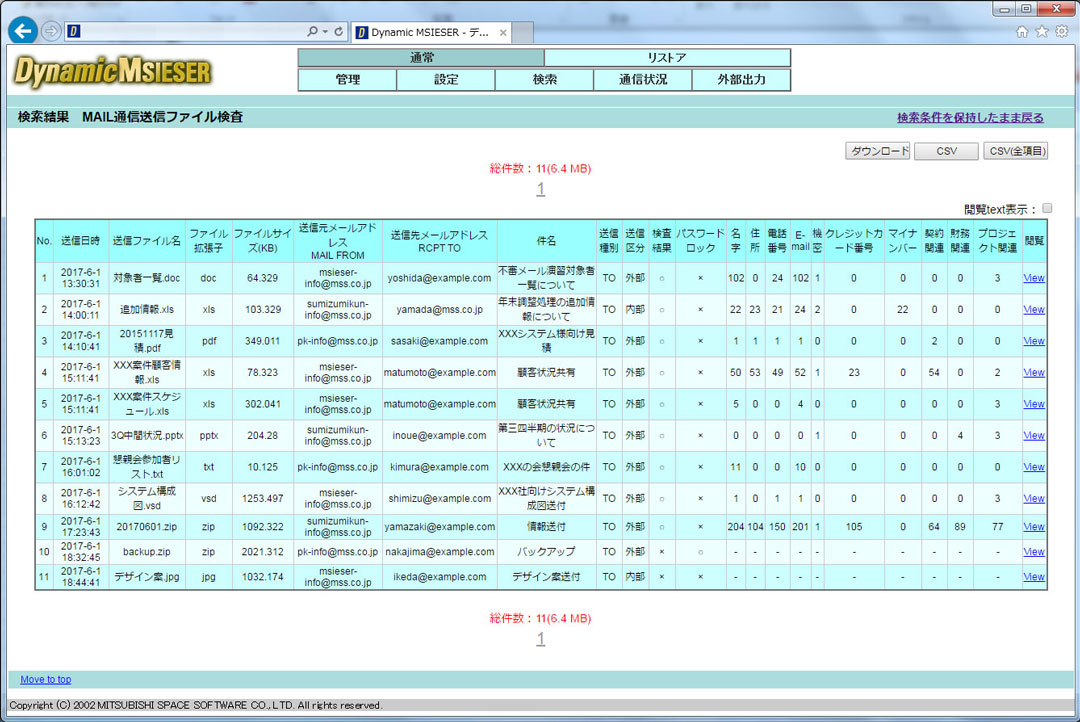Screen dimensions: 1080x722
Task: Select subject XXXの会懇親会の件 cell
Action: click(546, 467)
